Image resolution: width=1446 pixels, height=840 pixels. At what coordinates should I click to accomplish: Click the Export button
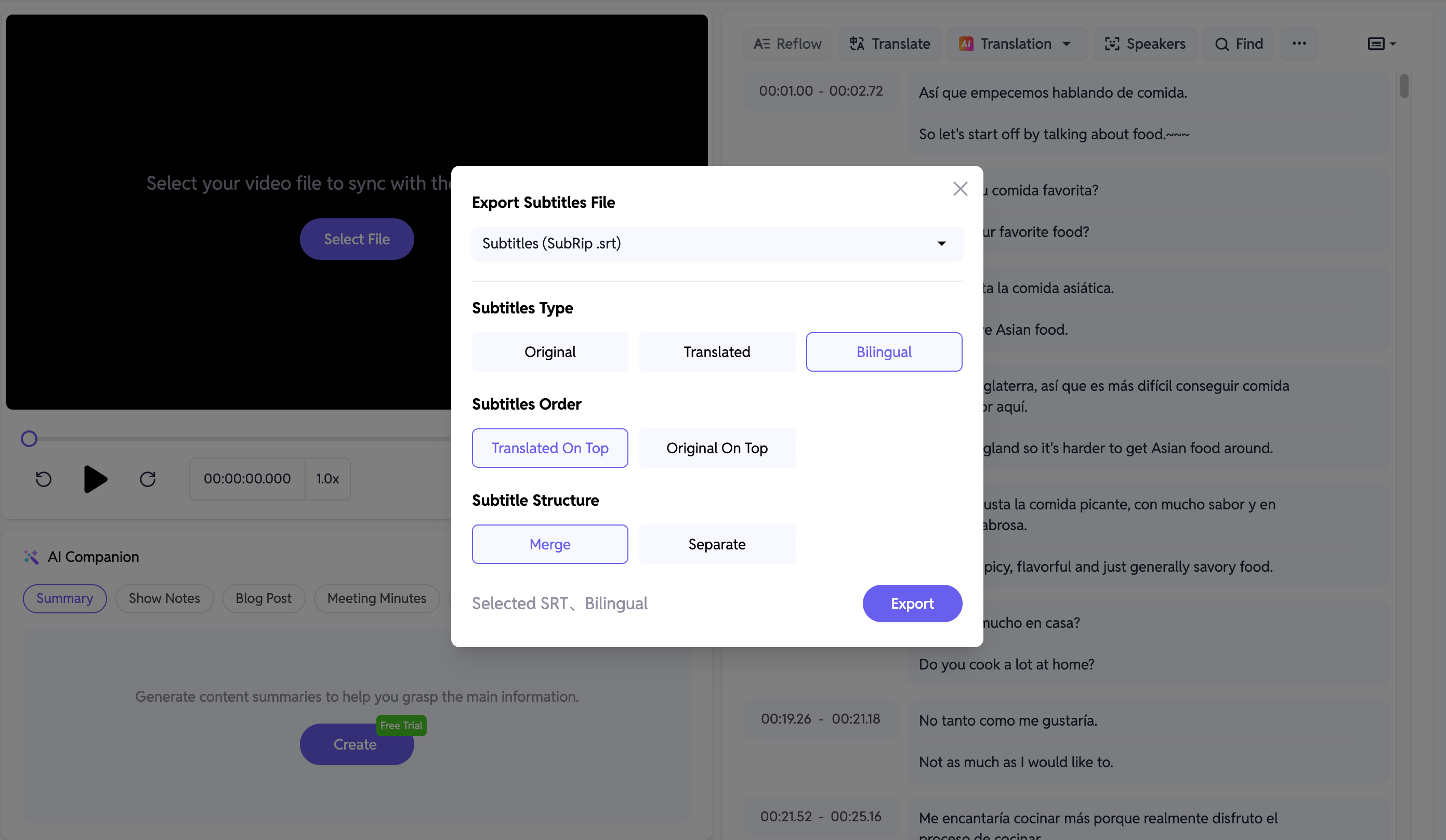click(x=912, y=603)
